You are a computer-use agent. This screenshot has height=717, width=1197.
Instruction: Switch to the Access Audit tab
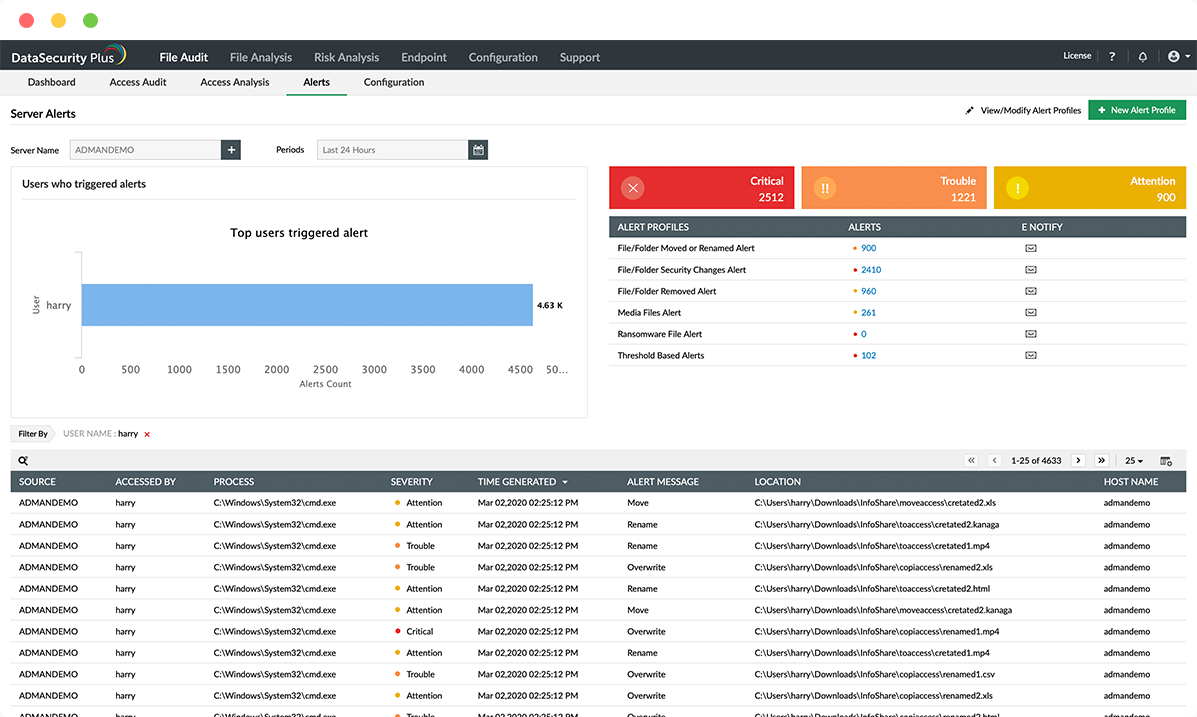138,82
